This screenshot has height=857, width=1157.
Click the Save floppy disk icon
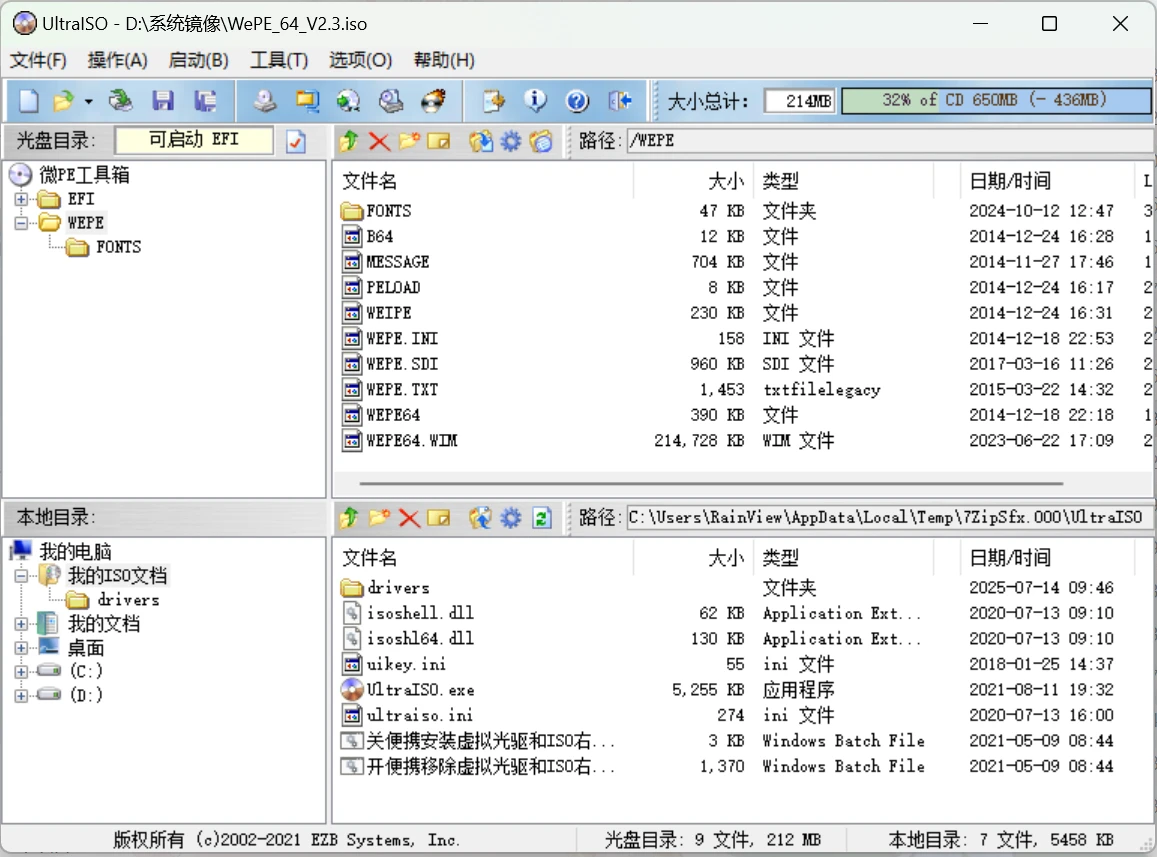coord(163,101)
